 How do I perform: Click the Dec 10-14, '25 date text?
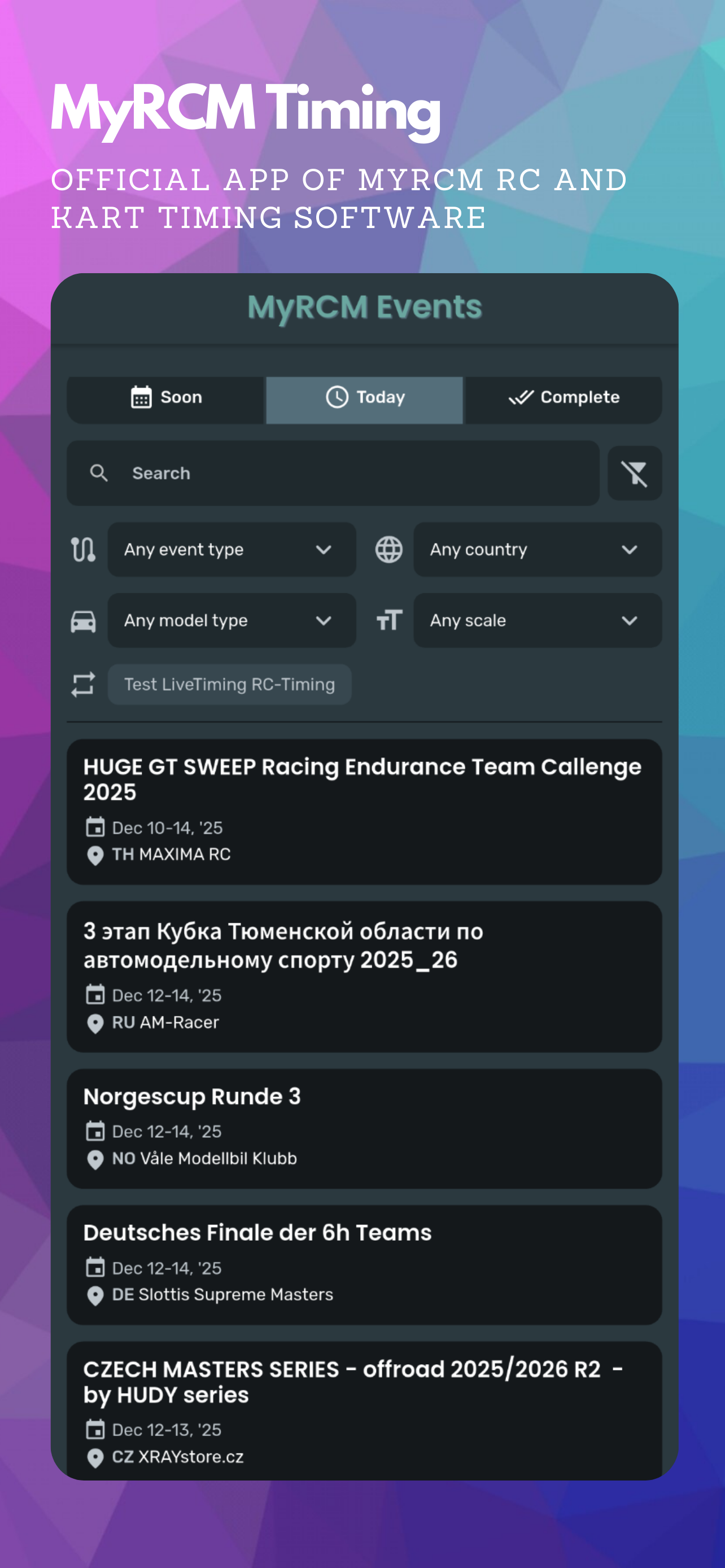tap(167, 828)
